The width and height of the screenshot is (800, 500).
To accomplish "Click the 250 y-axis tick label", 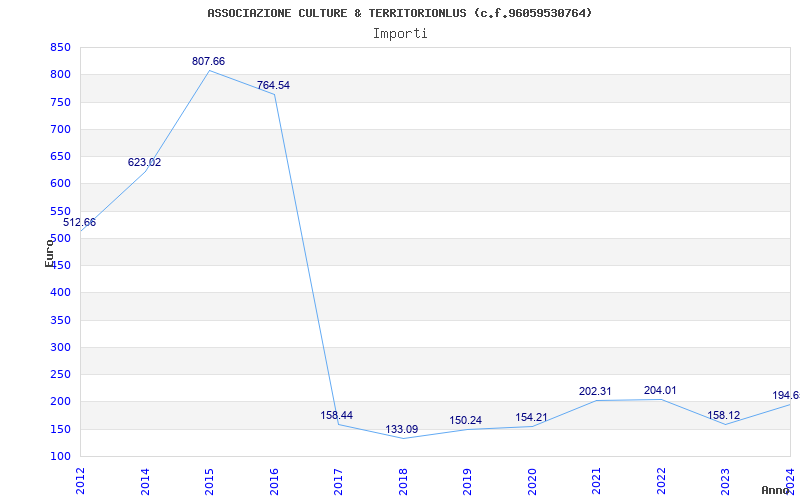I will (60, 374).
